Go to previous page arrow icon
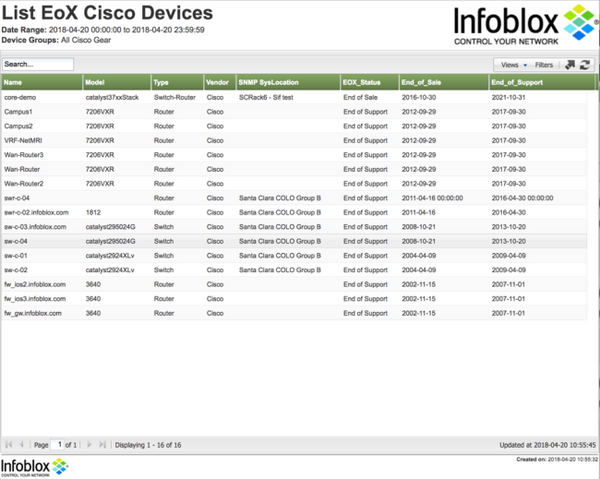The height and width of the screenshot is (479, 600). pyautogui.click(x=22, y=445)
